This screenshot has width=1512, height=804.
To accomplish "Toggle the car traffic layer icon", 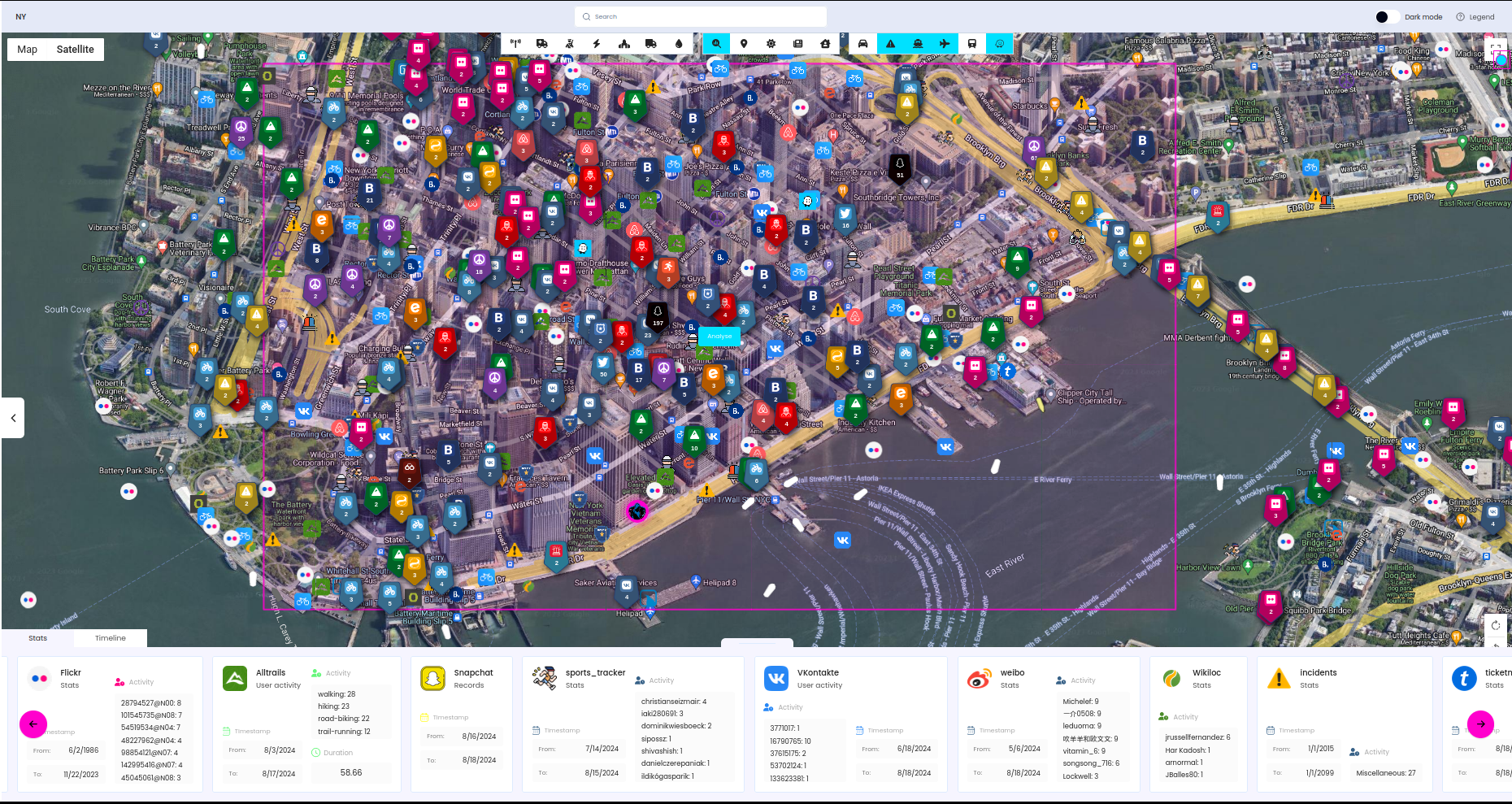I will coord(863,44).
